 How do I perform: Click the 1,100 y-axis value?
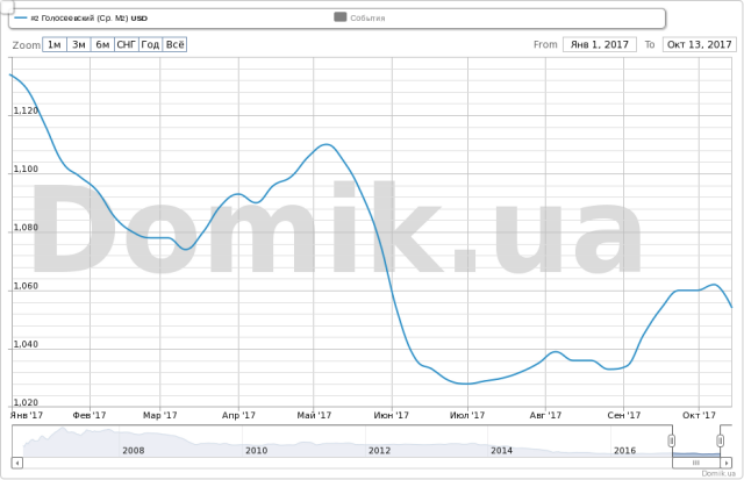point(25,169)
